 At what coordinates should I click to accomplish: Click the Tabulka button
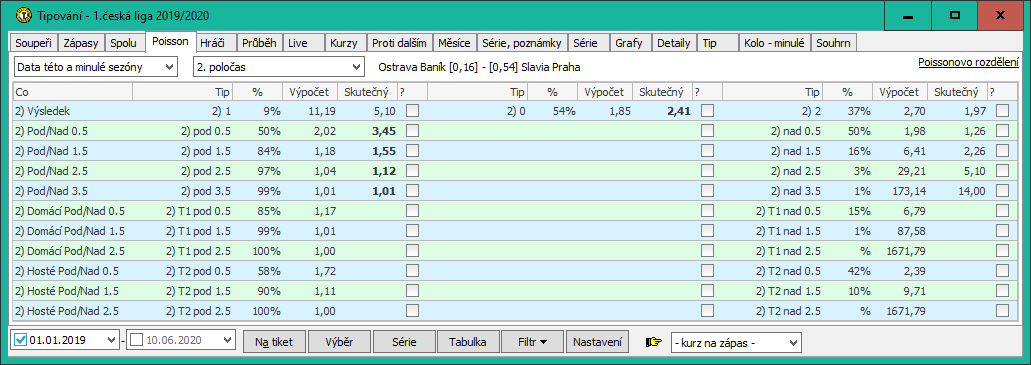point(468,342)
